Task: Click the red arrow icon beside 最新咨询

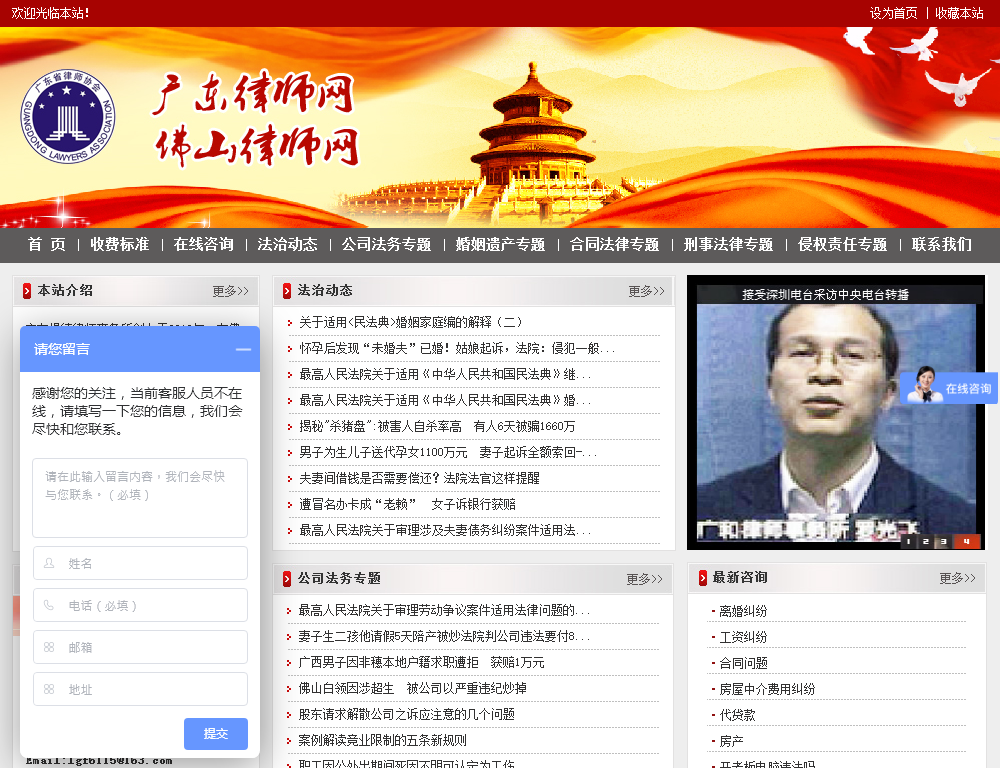Action: click(x=703, y=578)
